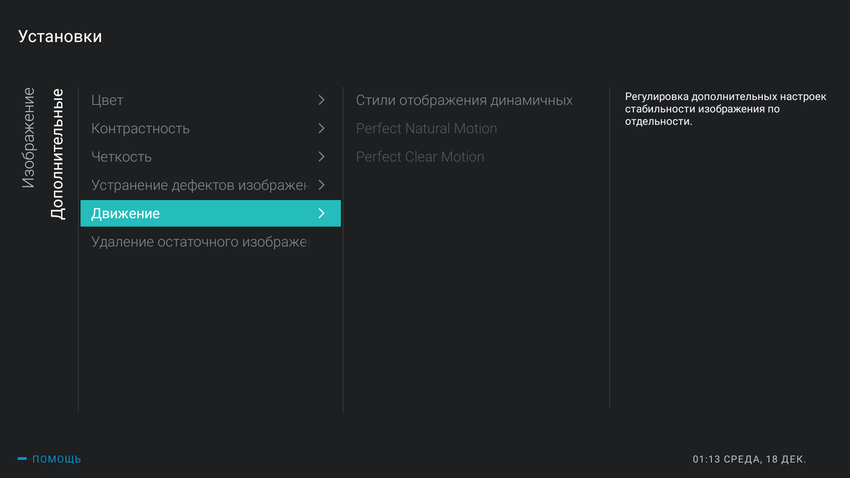
Task: Click the Установки page title
Action: tap(60, 37)
